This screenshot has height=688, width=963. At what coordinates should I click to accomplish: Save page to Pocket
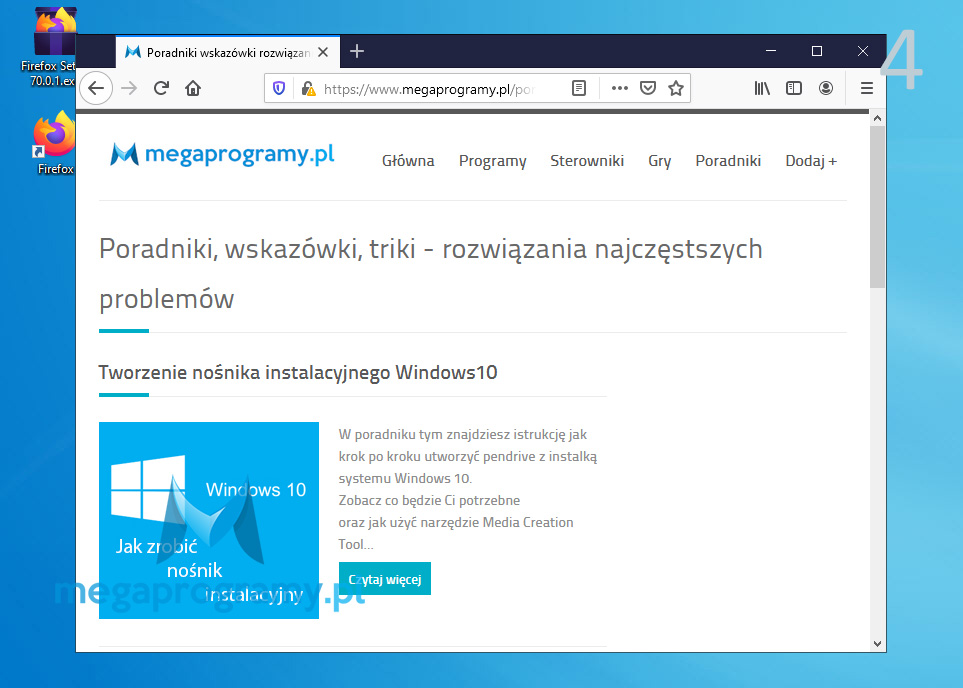[648, 88]
